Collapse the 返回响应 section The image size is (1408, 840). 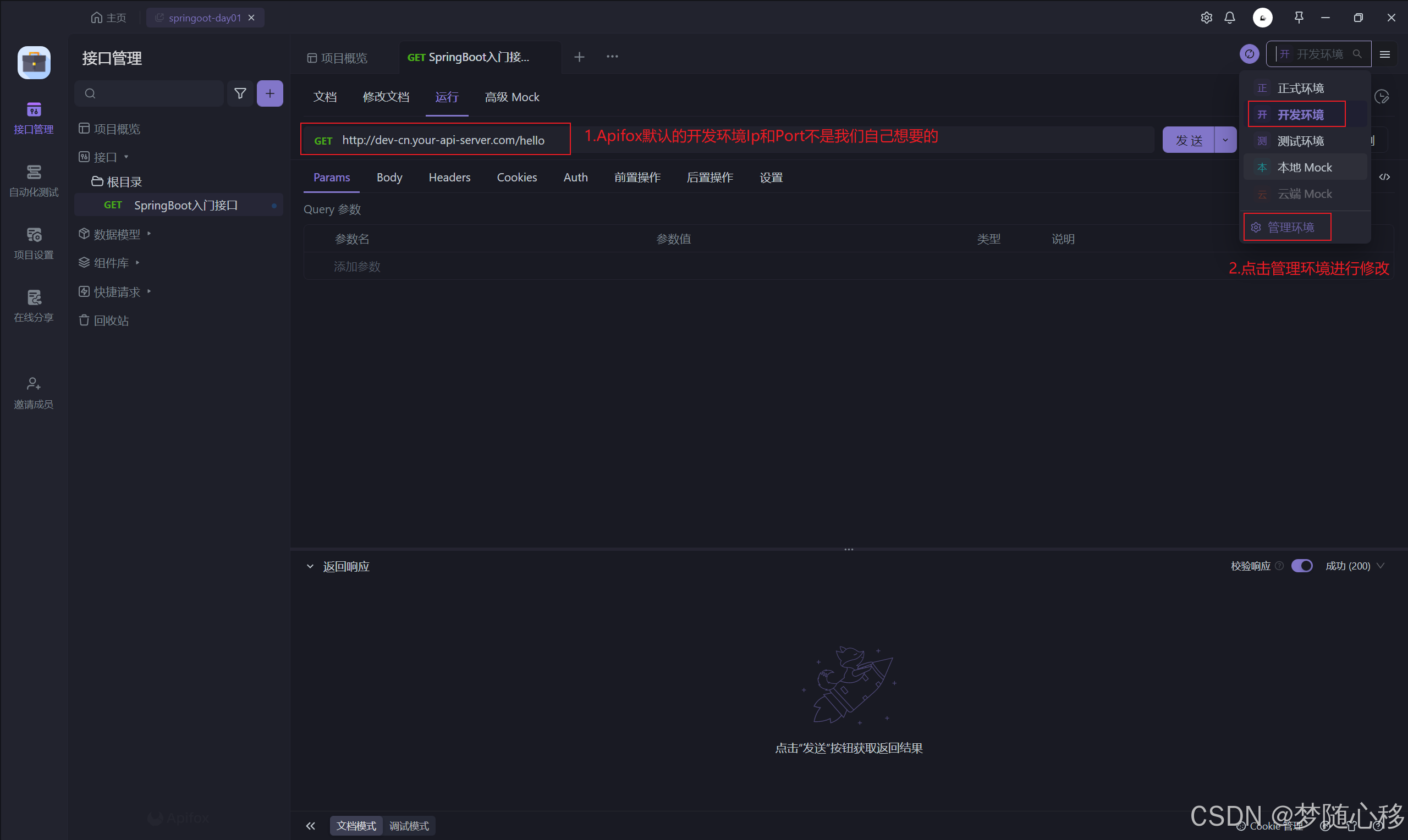310,567
